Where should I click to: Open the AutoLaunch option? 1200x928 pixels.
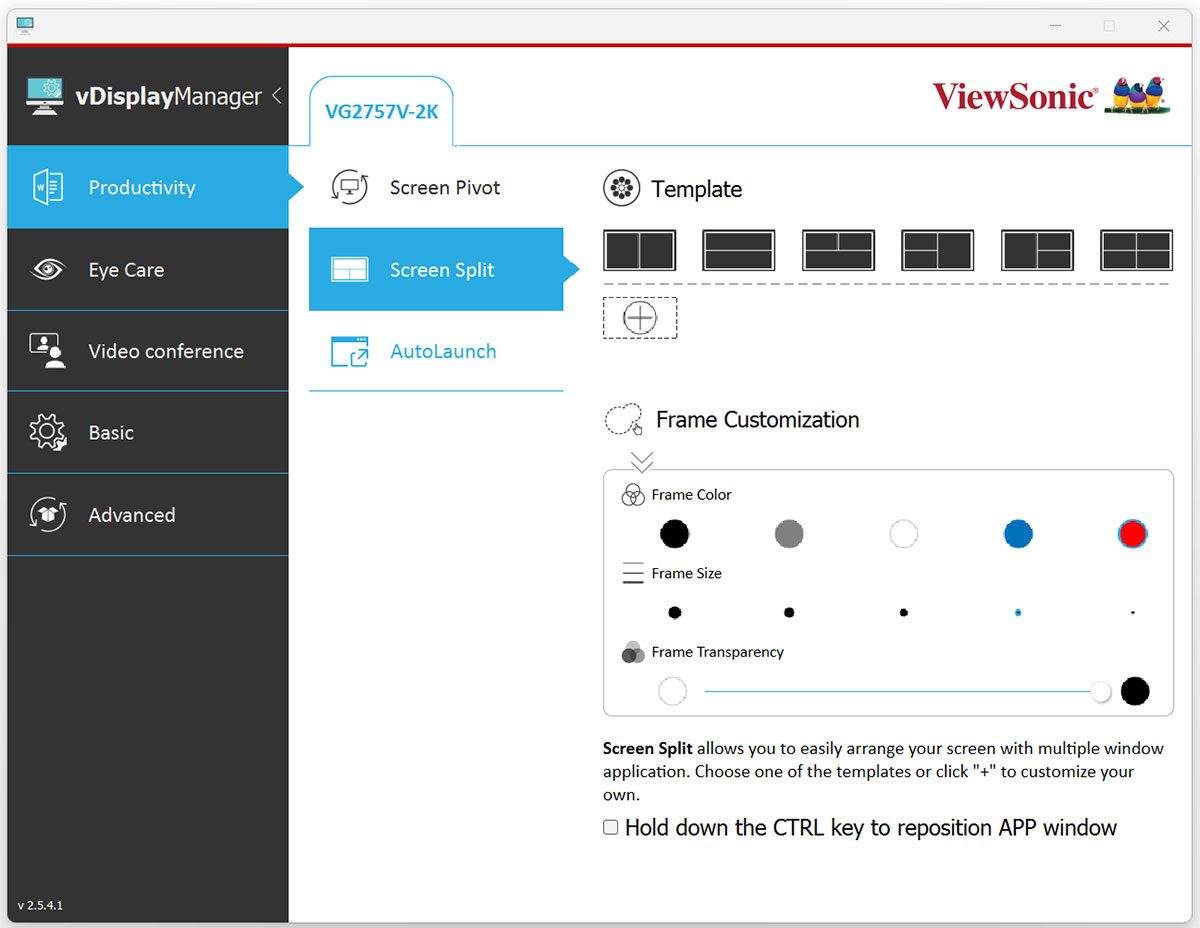coord(436,351)
